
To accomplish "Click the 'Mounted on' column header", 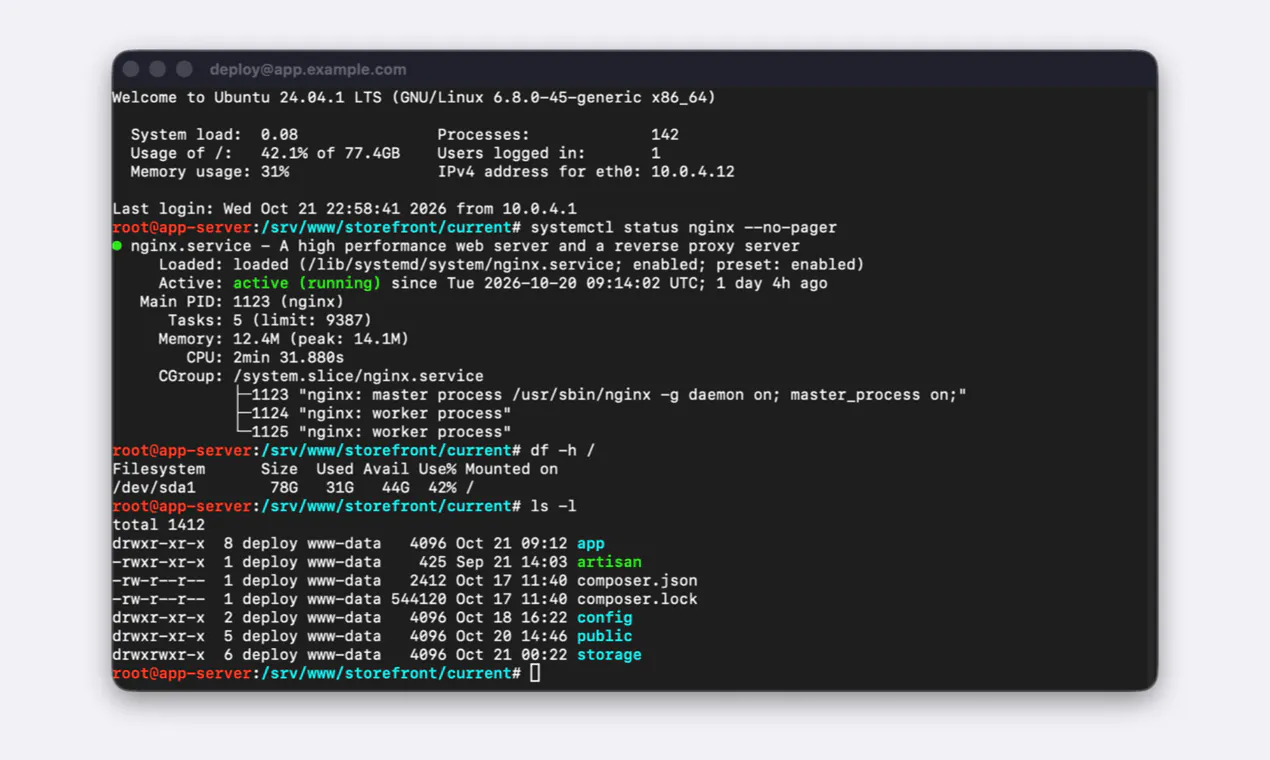I will pos(512,469).
